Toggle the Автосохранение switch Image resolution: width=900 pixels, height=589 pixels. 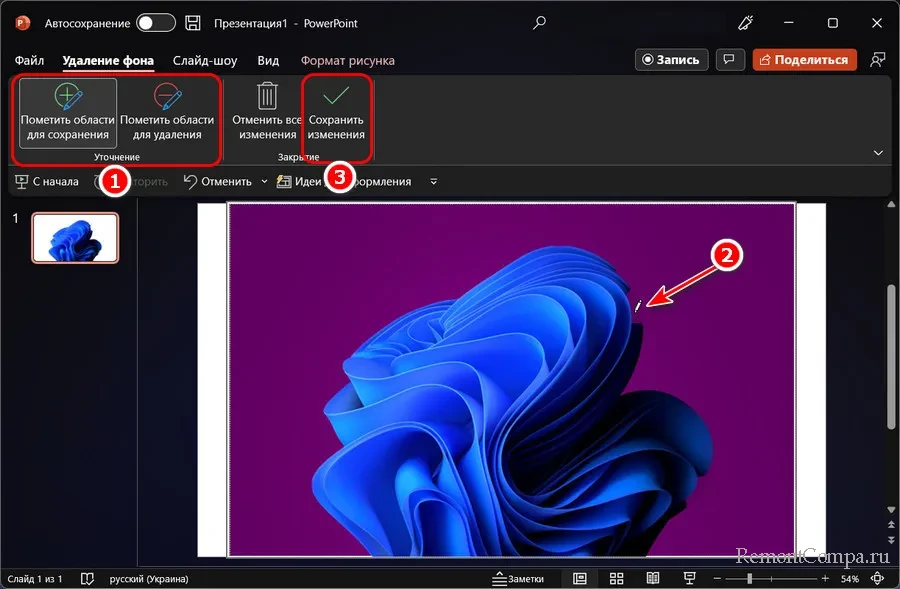click(x=156, y=23)
